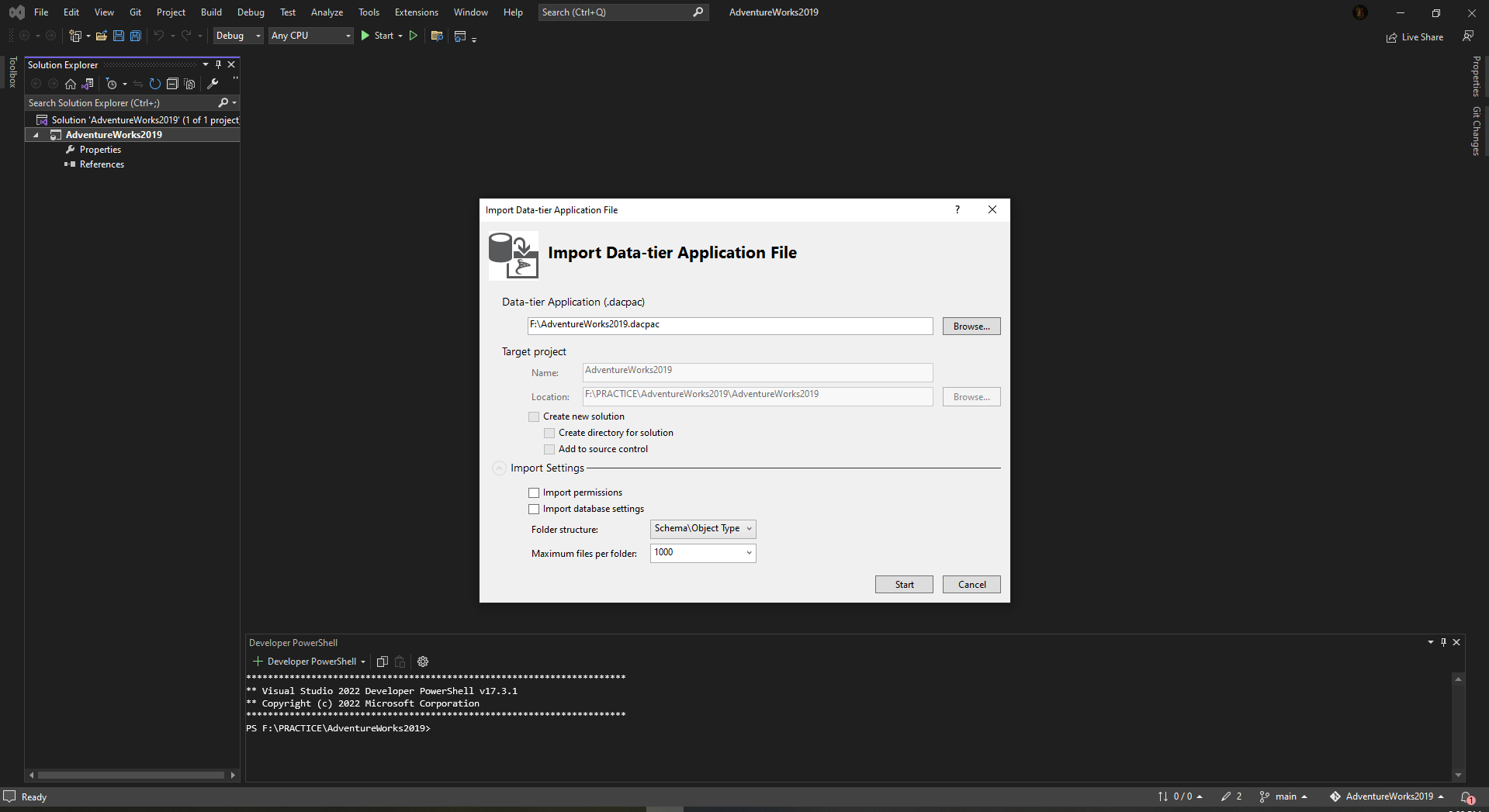Open the Build menu
The height and width of the screenshot is (812, 1489).
[210, 12]
